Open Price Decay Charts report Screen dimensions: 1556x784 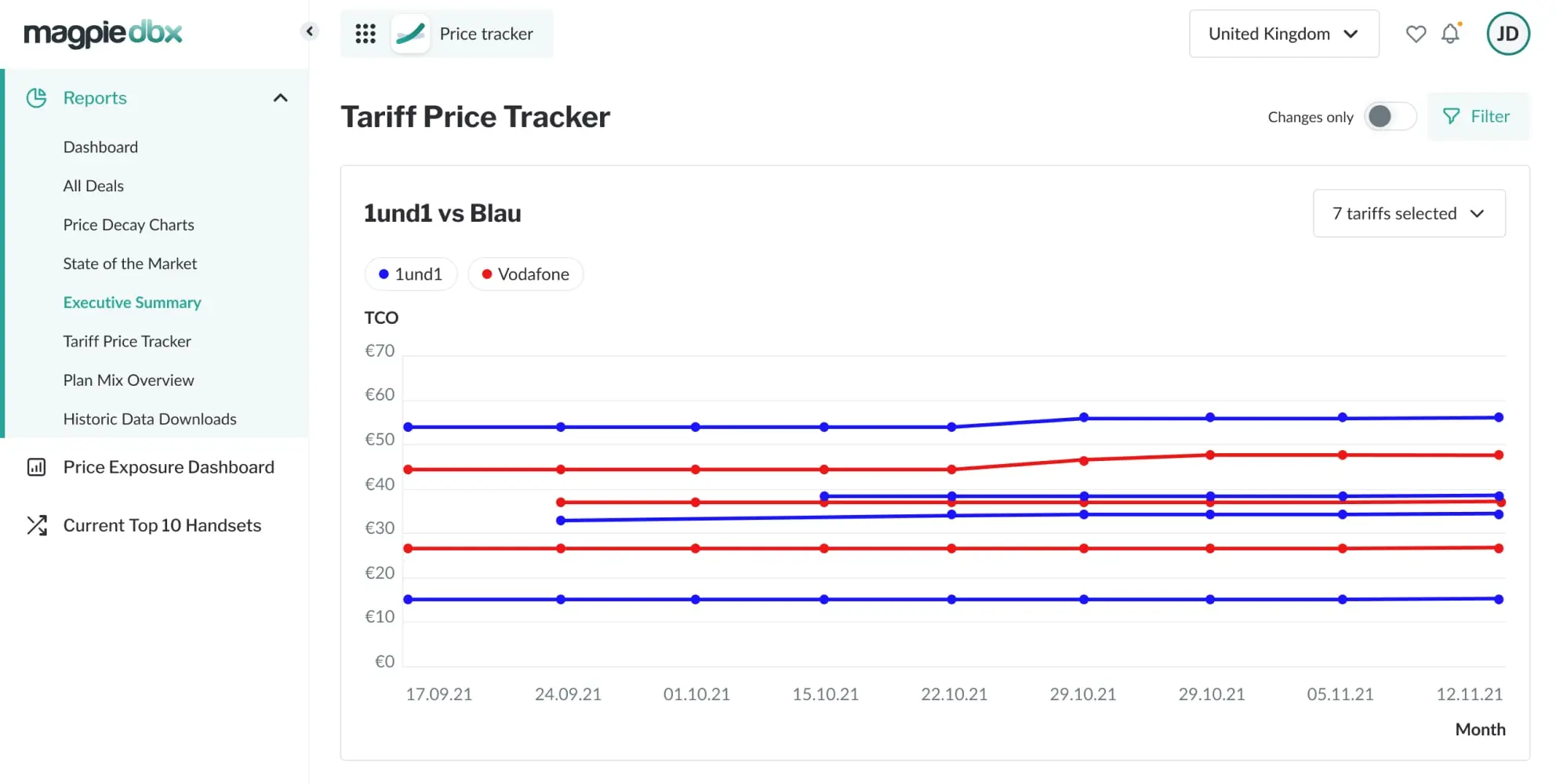(x=129, y=225)
